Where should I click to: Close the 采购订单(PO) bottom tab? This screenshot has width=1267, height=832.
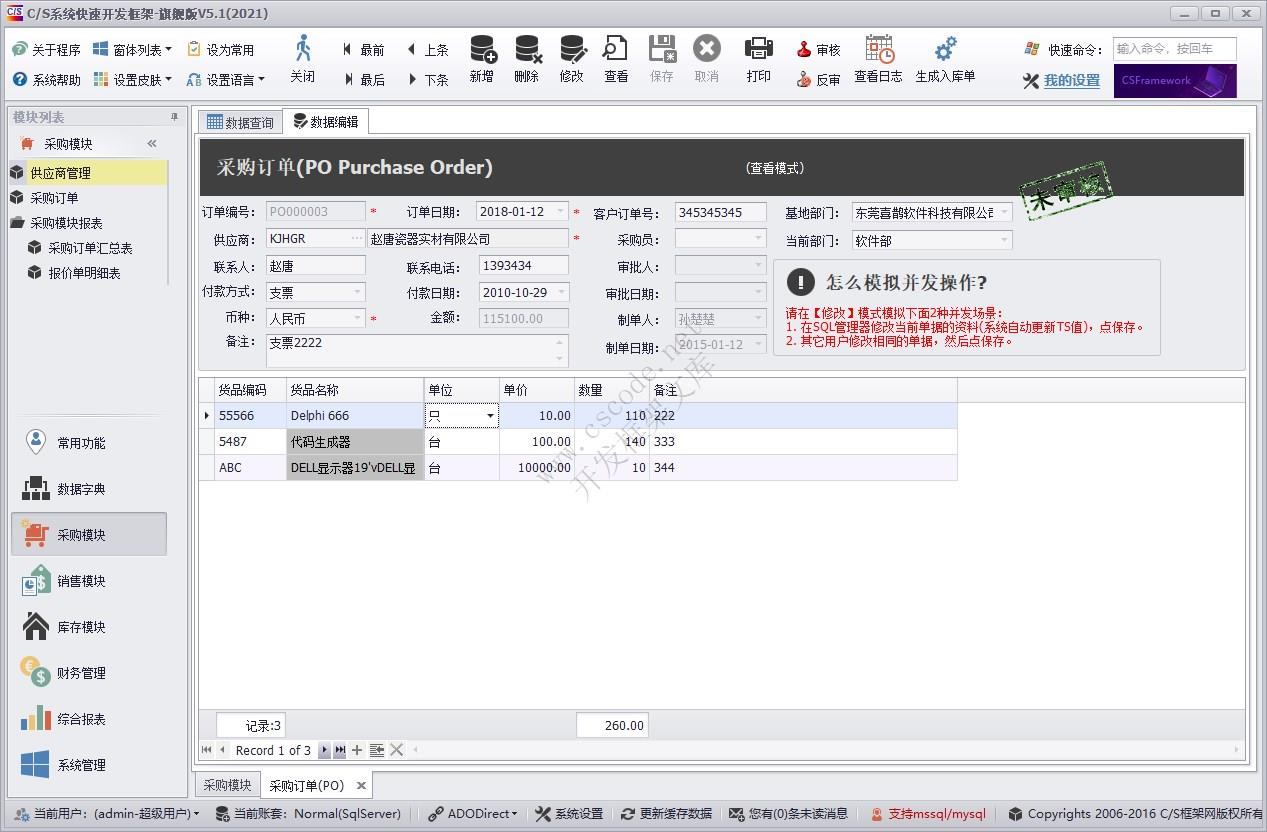click(360, 786)
